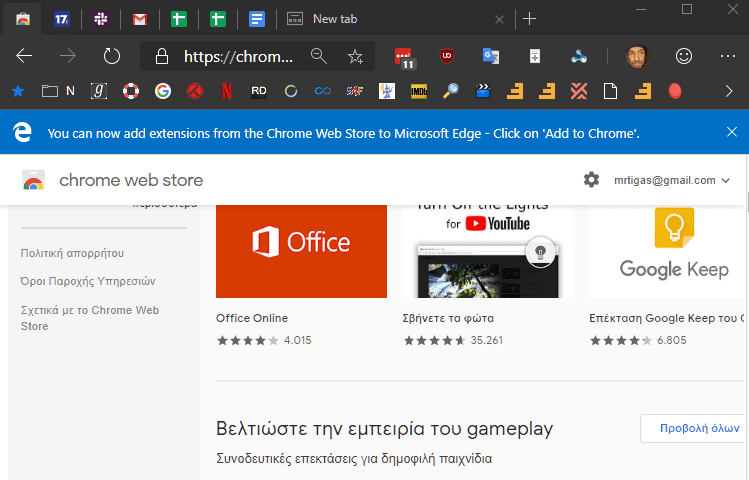Image resolution: width=749 pixels, height=480 pixels.
Task: Open the user profile avatar
Action: 637,56
